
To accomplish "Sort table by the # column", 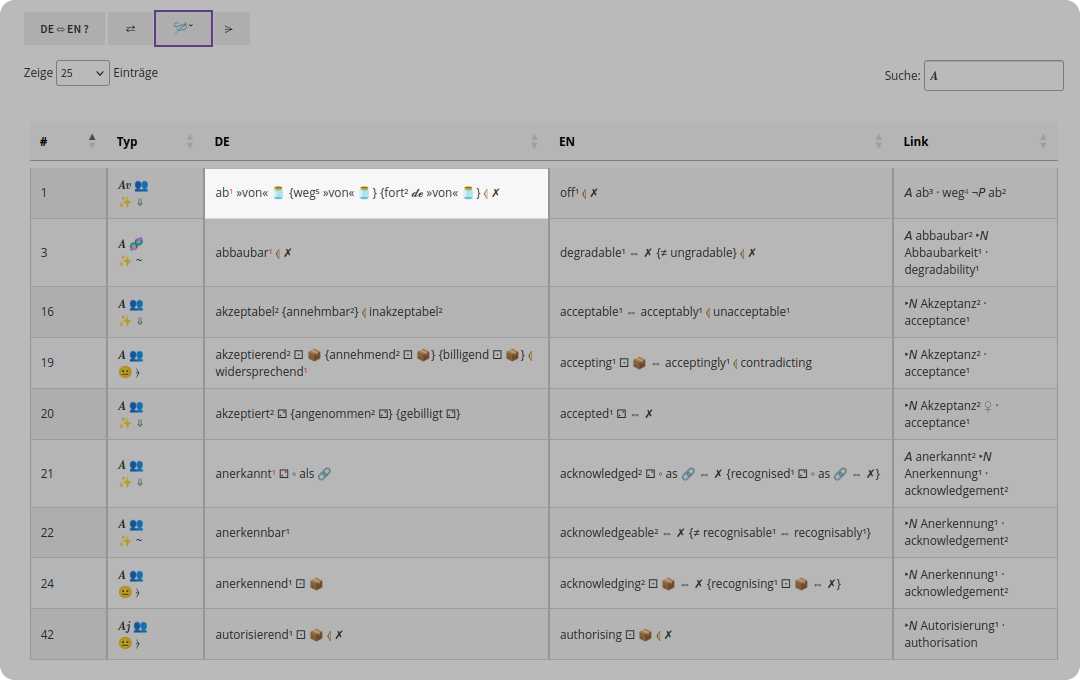I will pos(68,142).
